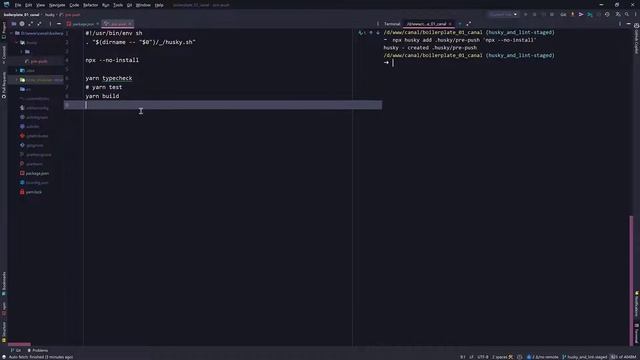The width and height of the screenshot is (640, 360).
Task: Click Collapse All in project panel
Action: pos(40,24)
